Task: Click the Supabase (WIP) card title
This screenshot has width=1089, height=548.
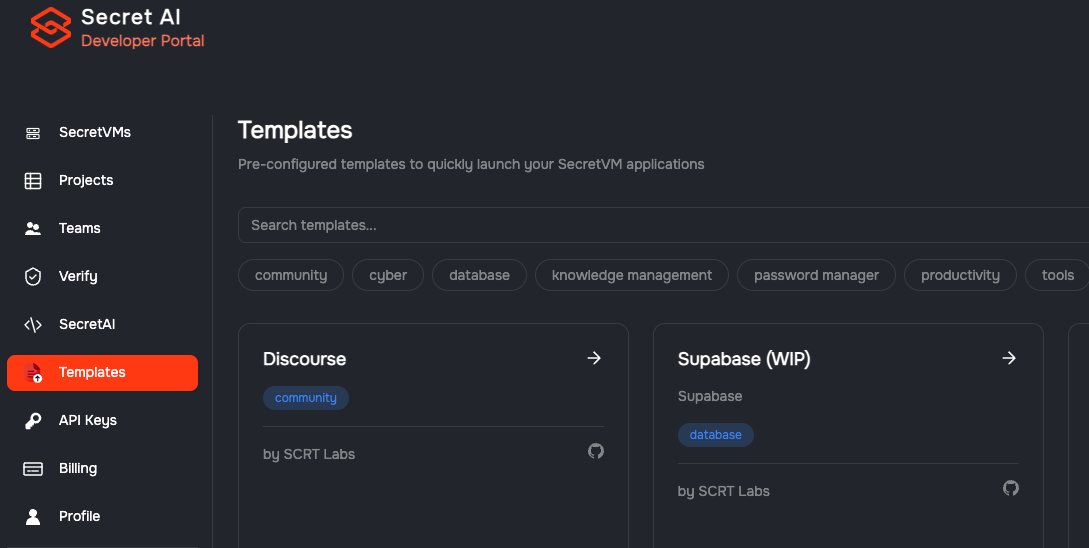Action: [744, 359]
